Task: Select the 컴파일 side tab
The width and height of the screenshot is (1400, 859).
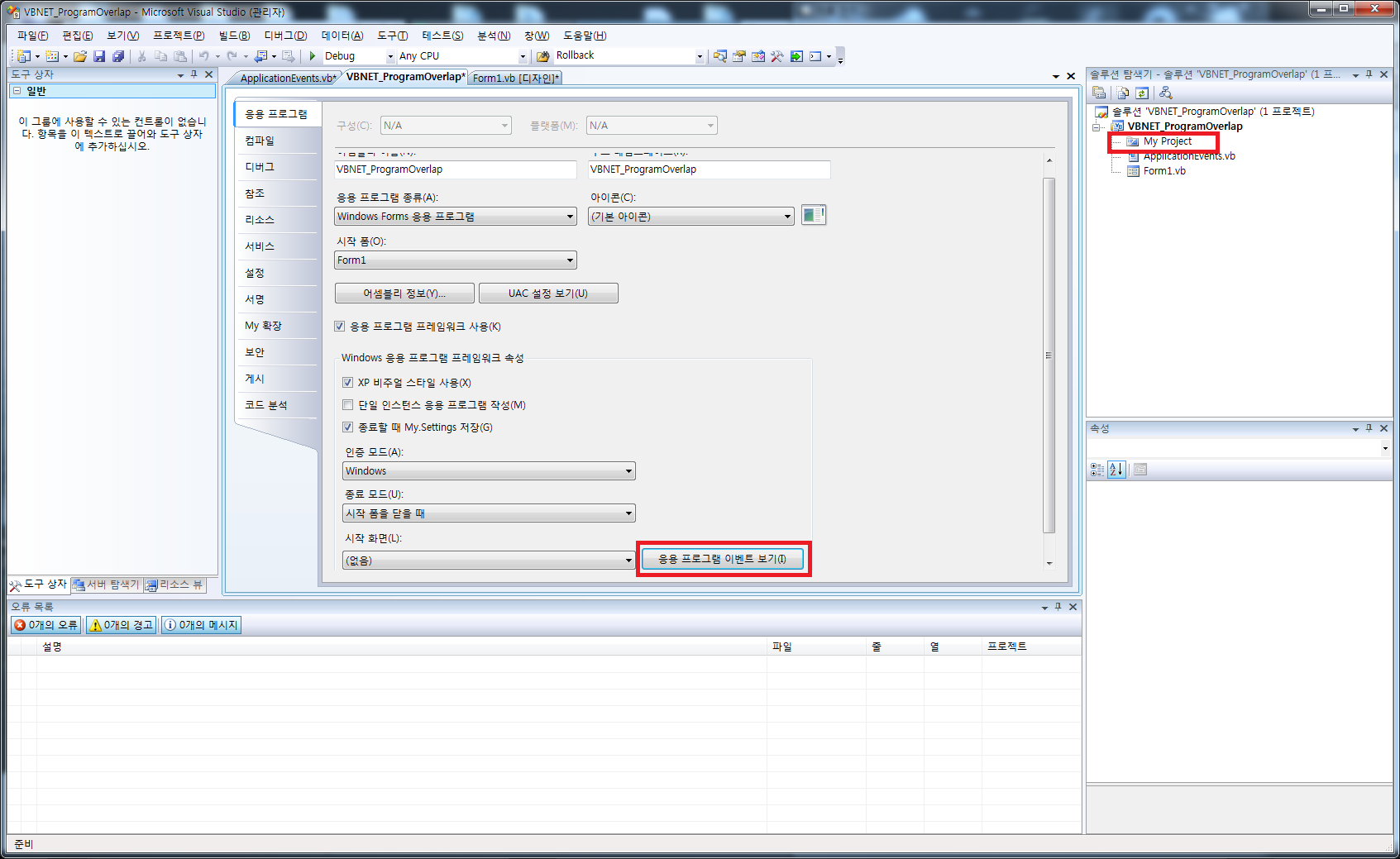Action: 275,141
